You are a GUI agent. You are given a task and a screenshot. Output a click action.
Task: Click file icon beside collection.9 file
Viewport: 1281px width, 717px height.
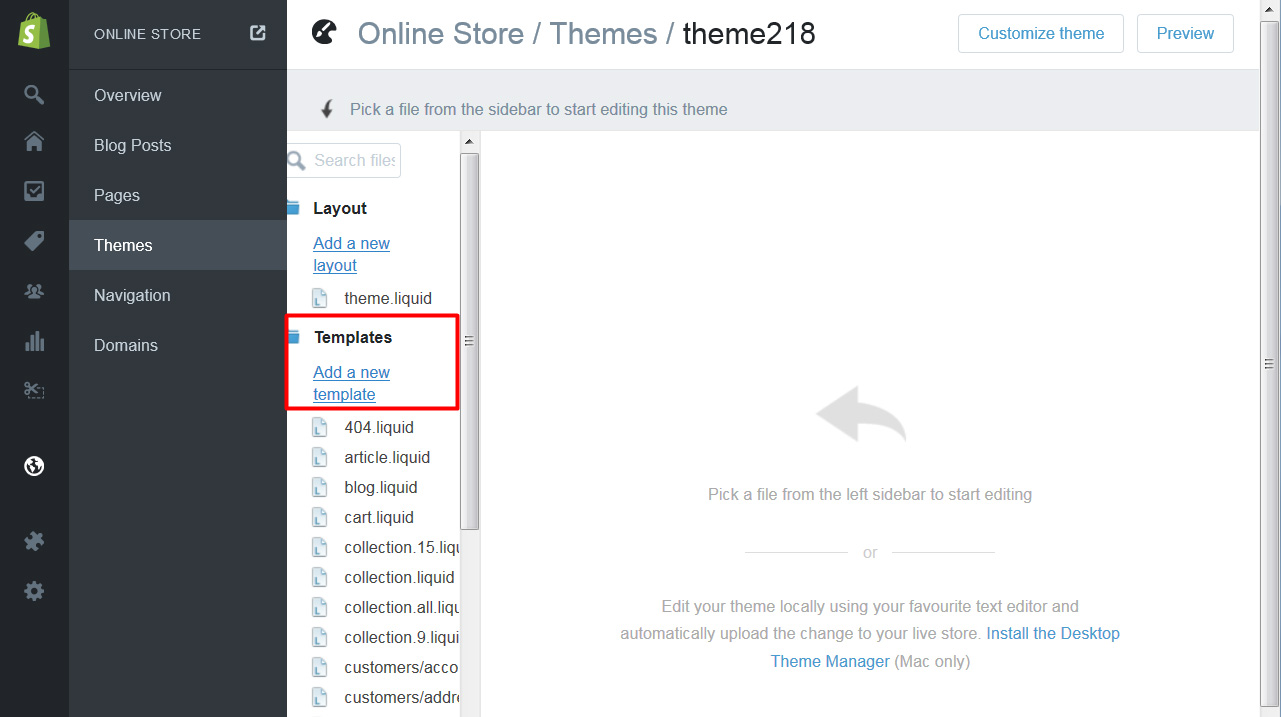pos(320,637)
